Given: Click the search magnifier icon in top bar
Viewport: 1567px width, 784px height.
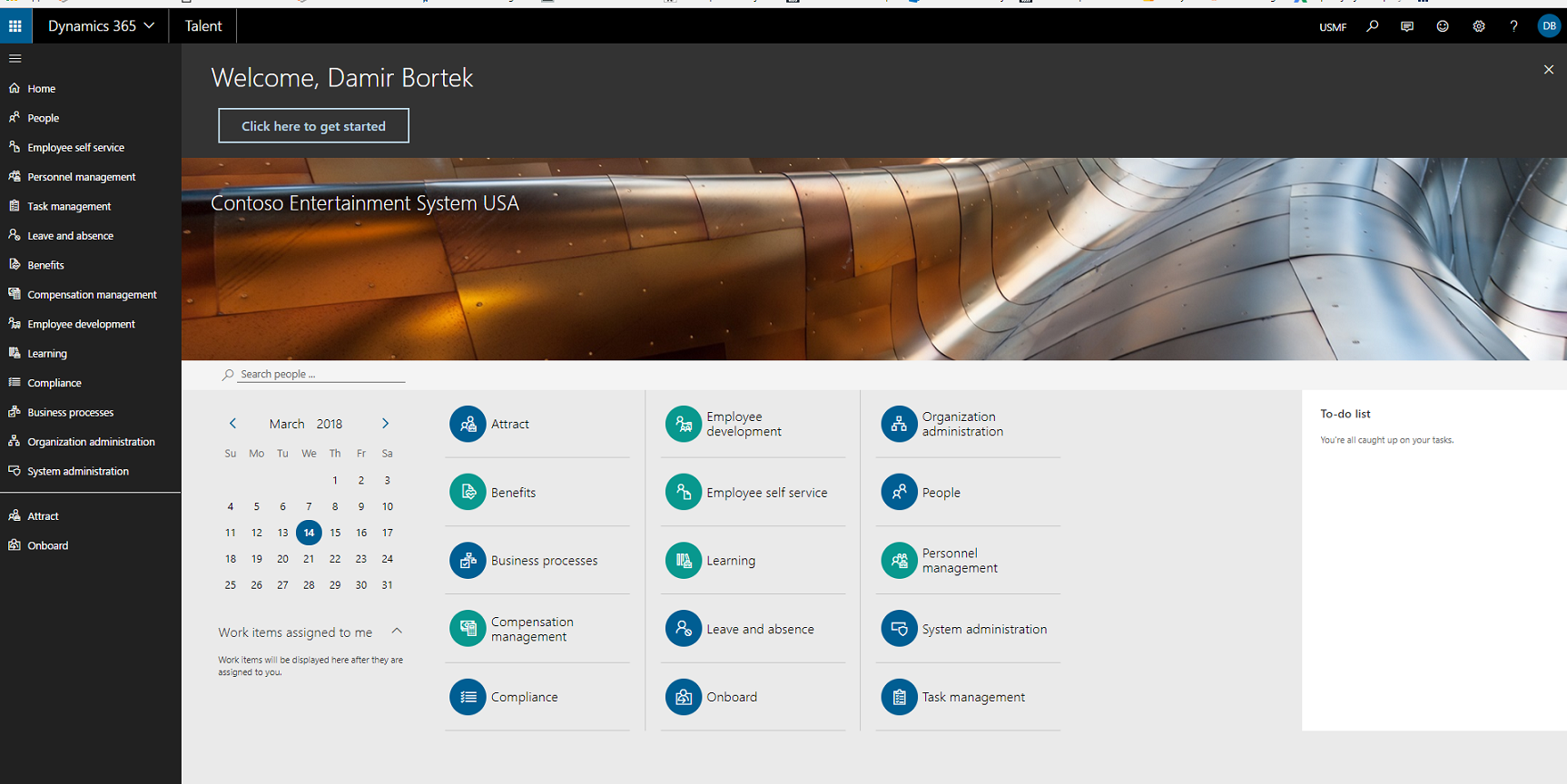Looking at the screenshot, I should point(1372,26).
